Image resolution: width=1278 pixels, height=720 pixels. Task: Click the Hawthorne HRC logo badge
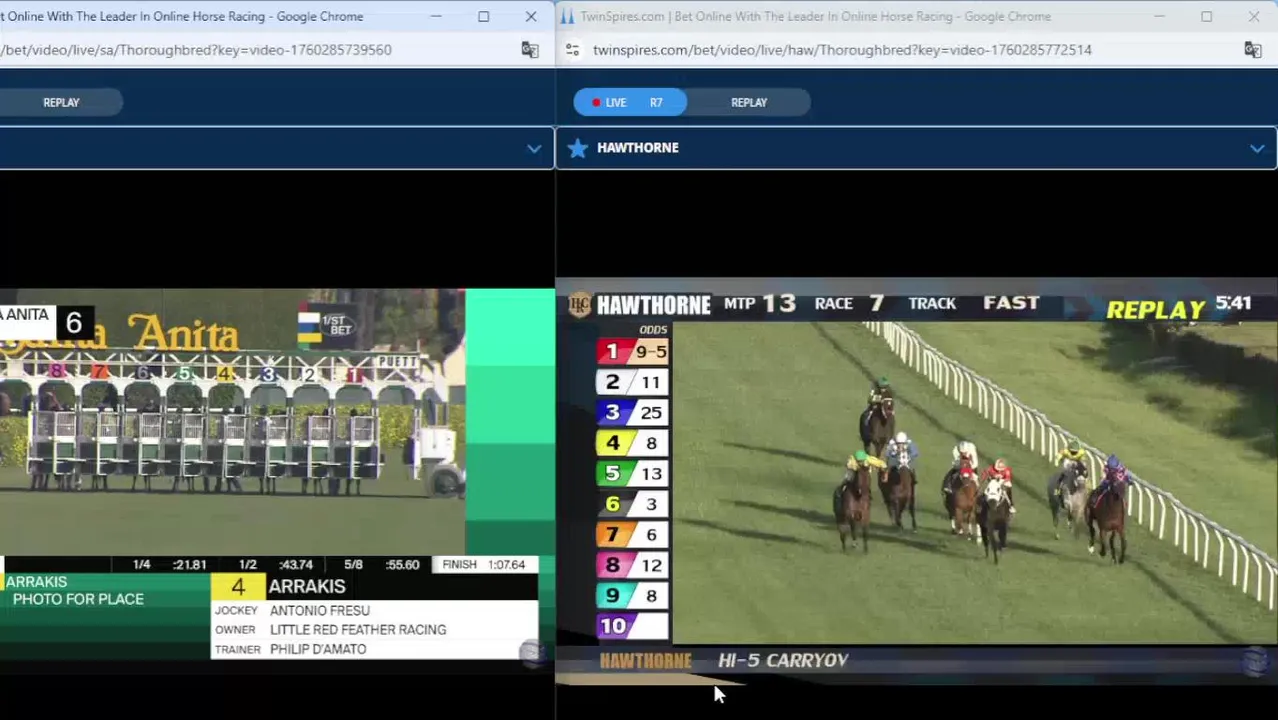[x=579, y=304]
